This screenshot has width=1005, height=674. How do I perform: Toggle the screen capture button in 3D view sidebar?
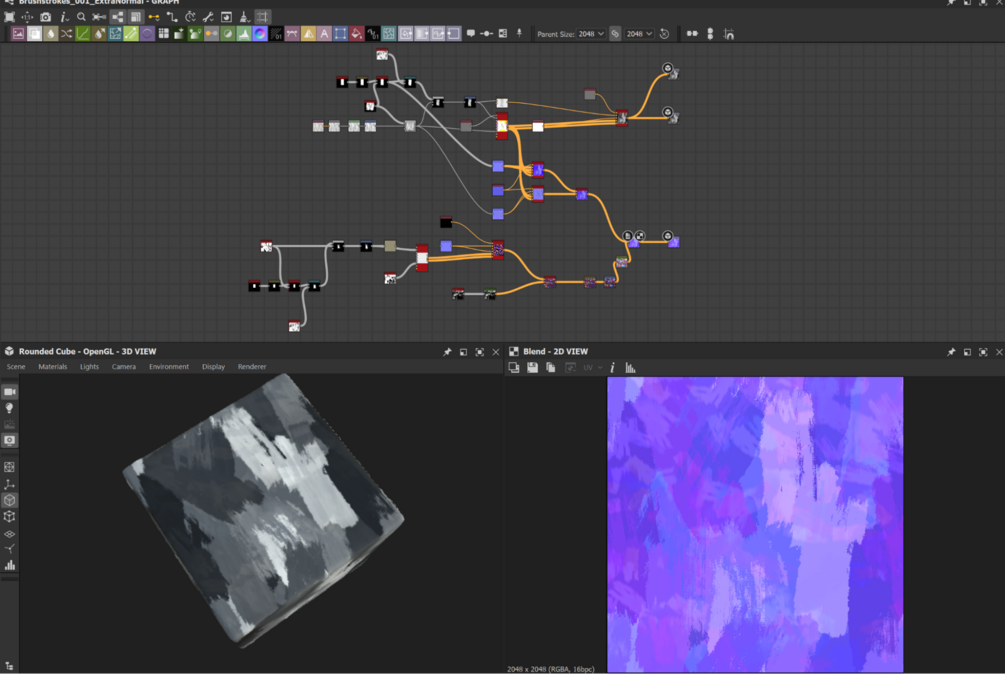pyautogui.click(x=10, y=440)
